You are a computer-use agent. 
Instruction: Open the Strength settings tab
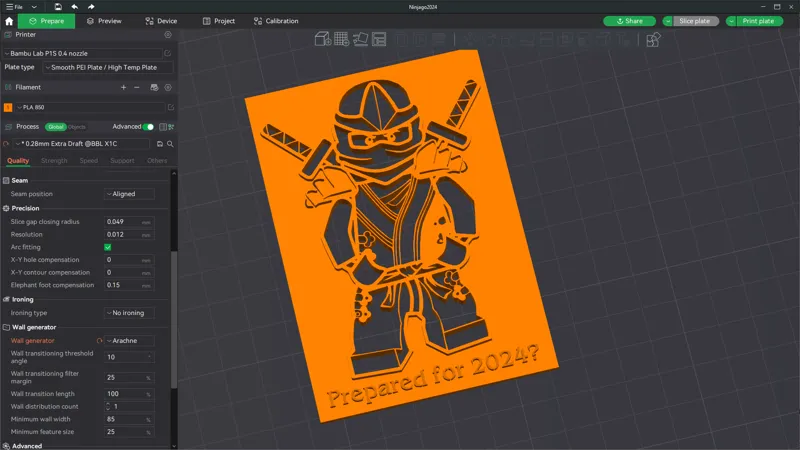point(54,161)
